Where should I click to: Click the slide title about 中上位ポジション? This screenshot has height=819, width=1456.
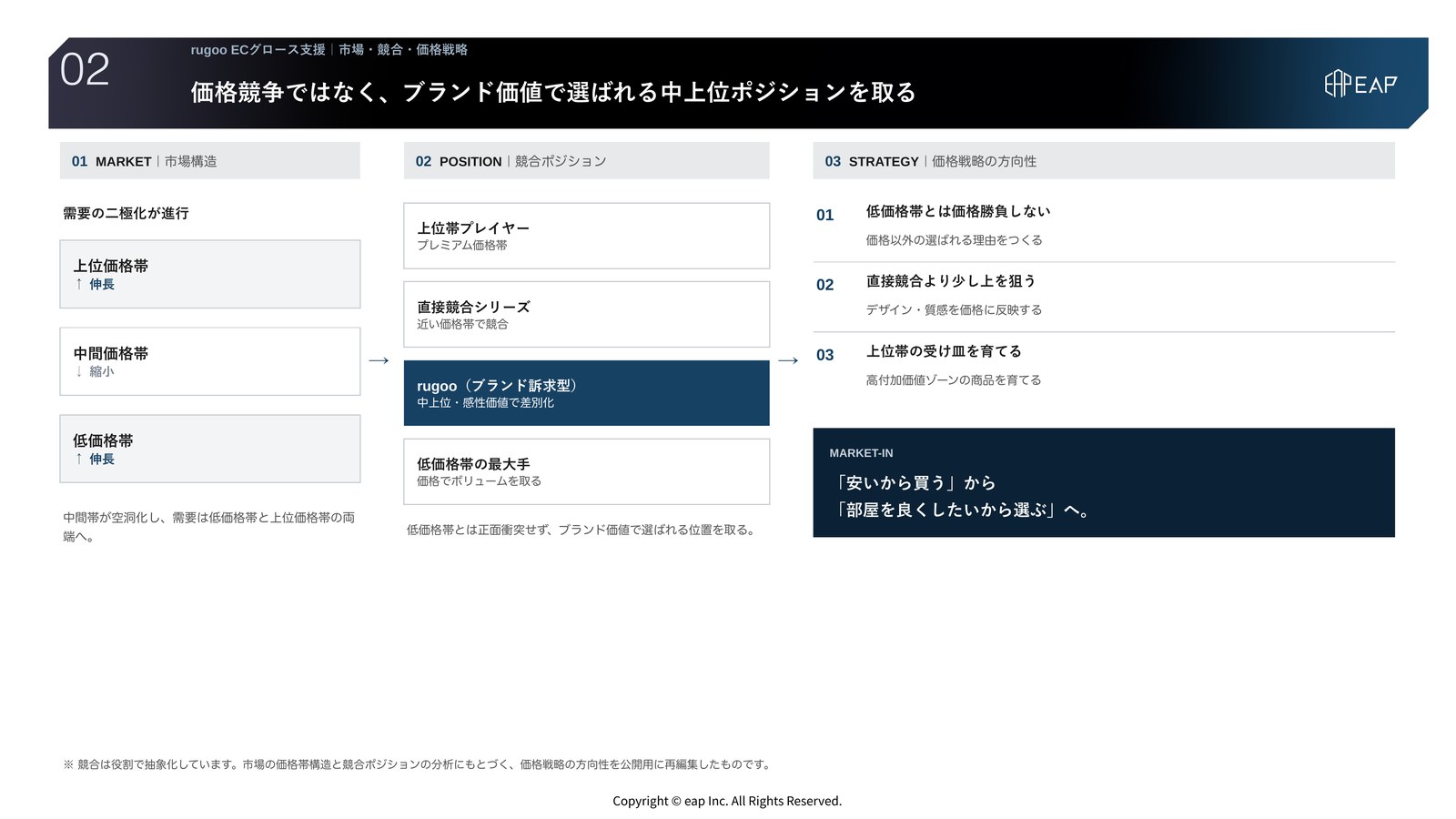pyautogui.click(x=553, y=92)
